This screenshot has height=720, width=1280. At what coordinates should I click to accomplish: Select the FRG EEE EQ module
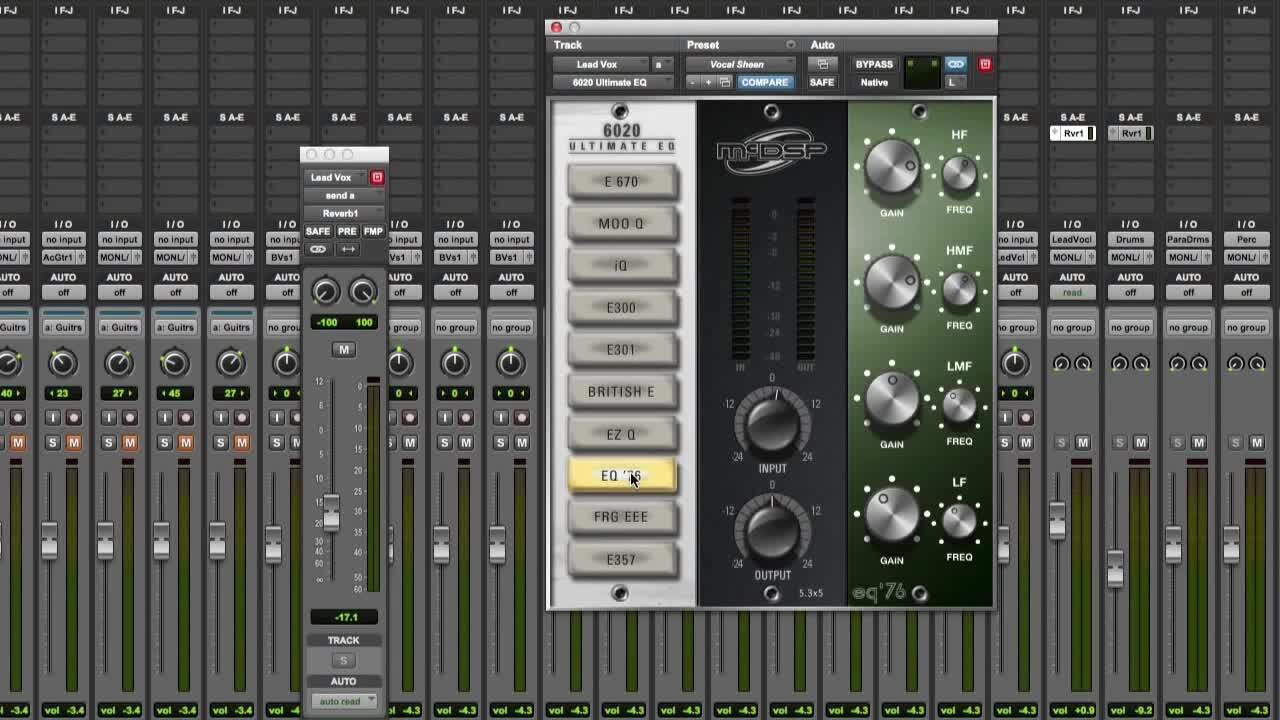click(622, 517)
